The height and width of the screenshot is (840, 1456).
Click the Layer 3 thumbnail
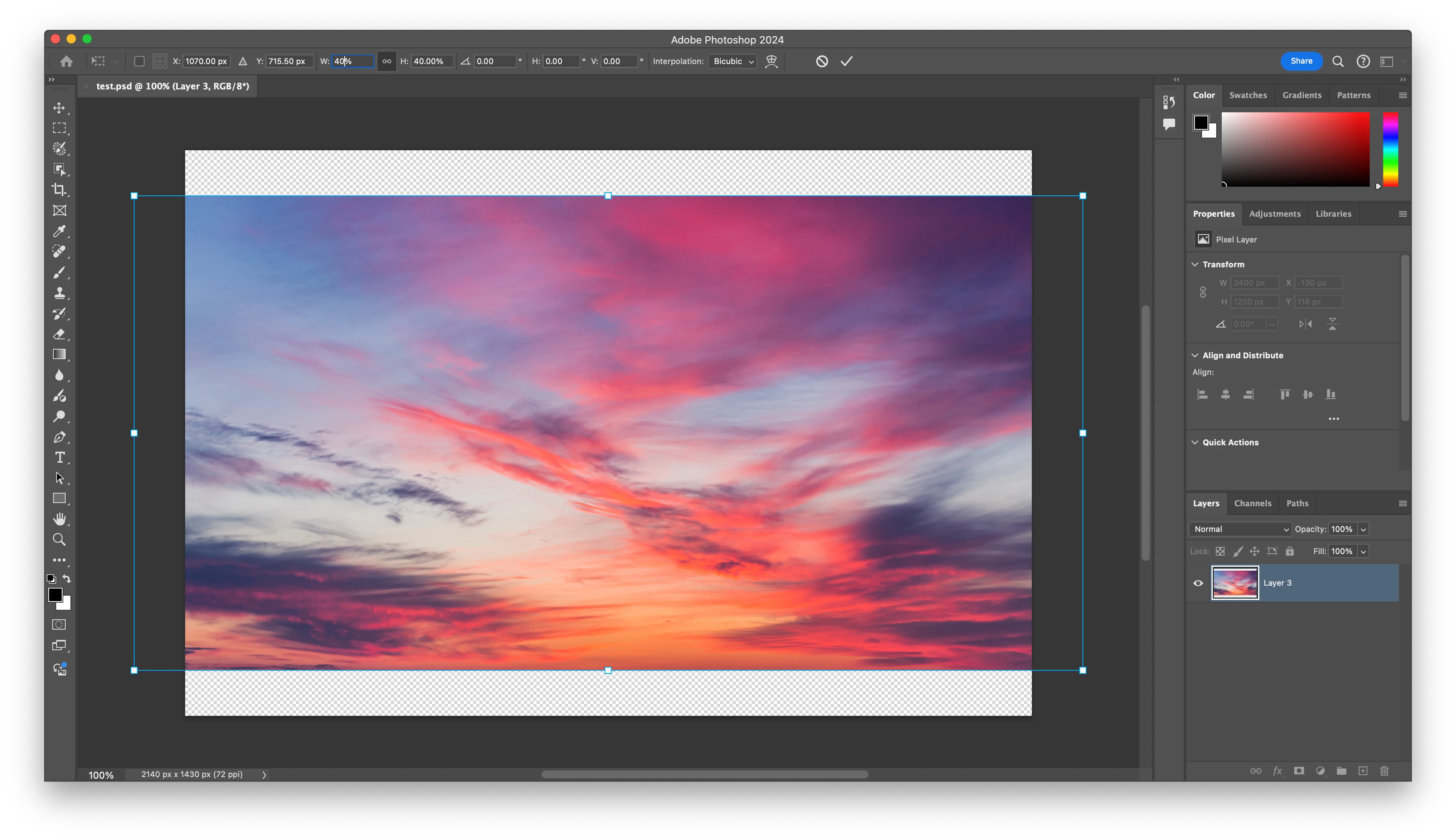tap(1234, 583)
